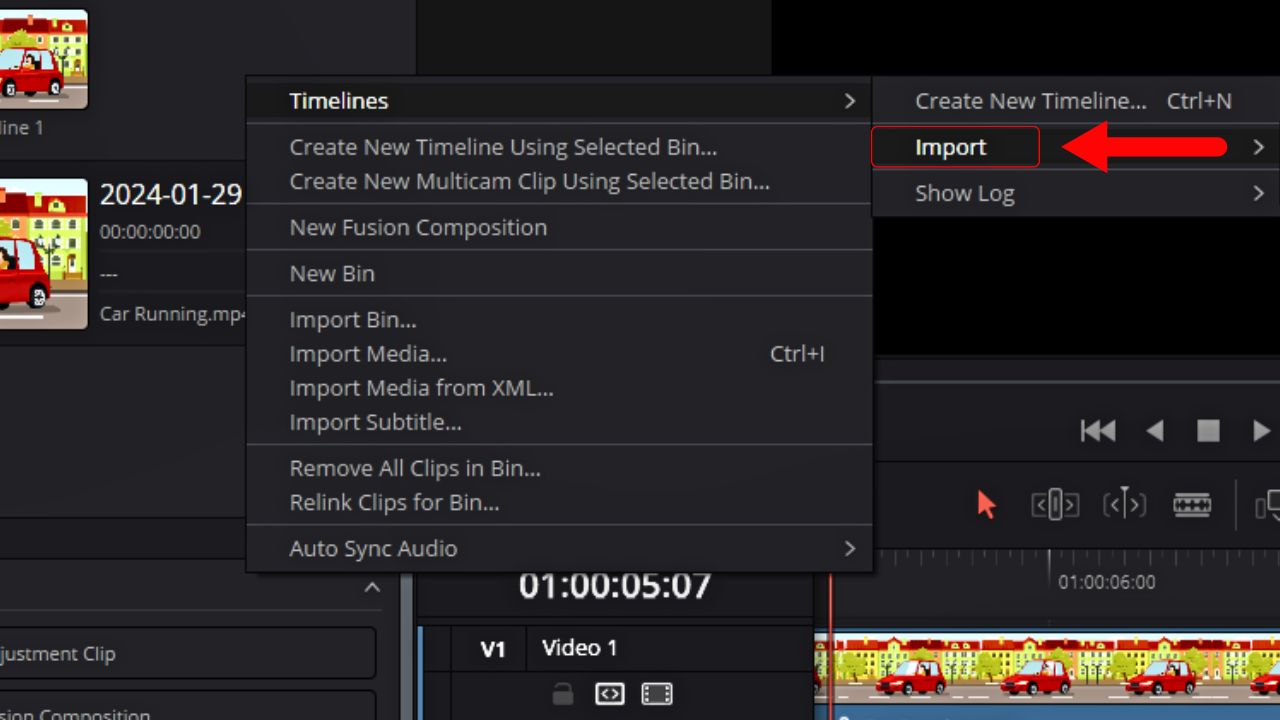Select New Bin from the context menu

coord(331,273)
